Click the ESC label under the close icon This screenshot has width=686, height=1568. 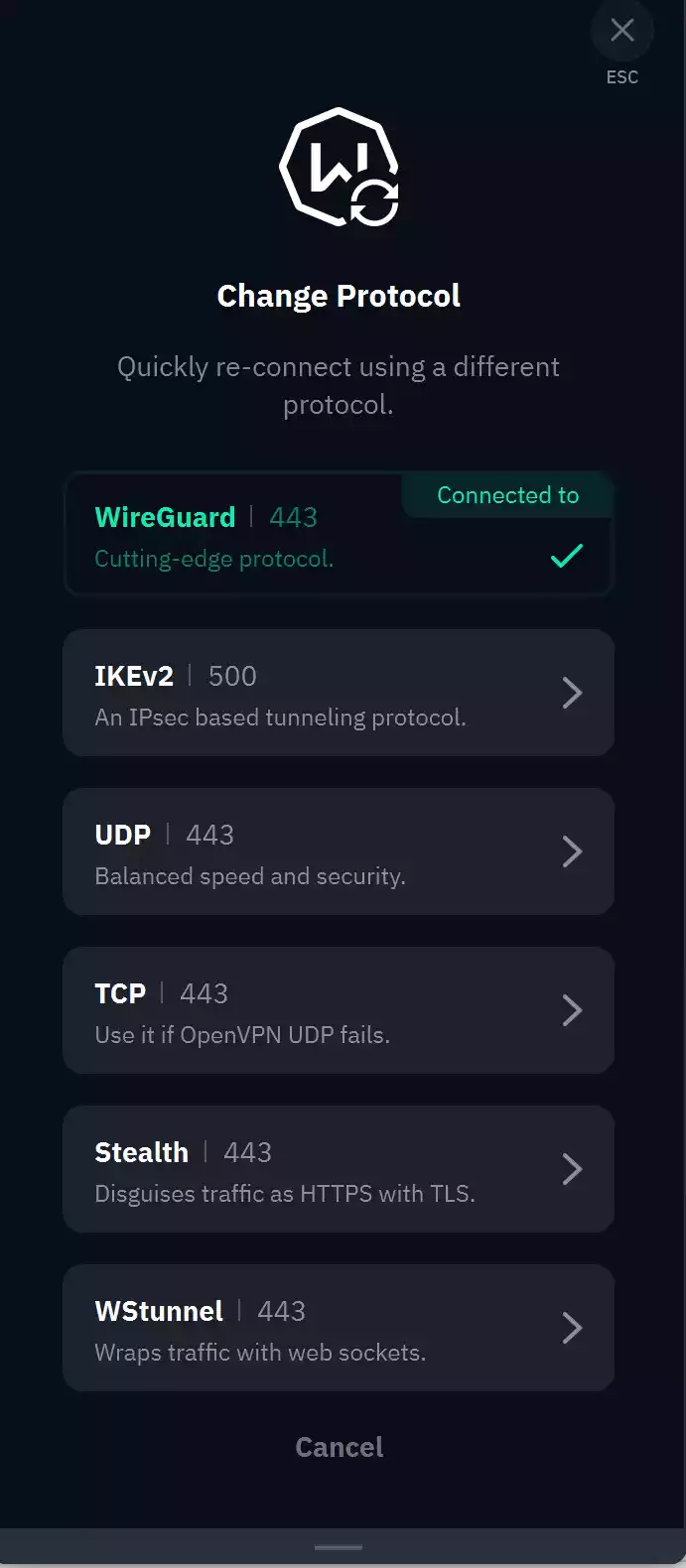pyautogui.click(x=621, y=76)
